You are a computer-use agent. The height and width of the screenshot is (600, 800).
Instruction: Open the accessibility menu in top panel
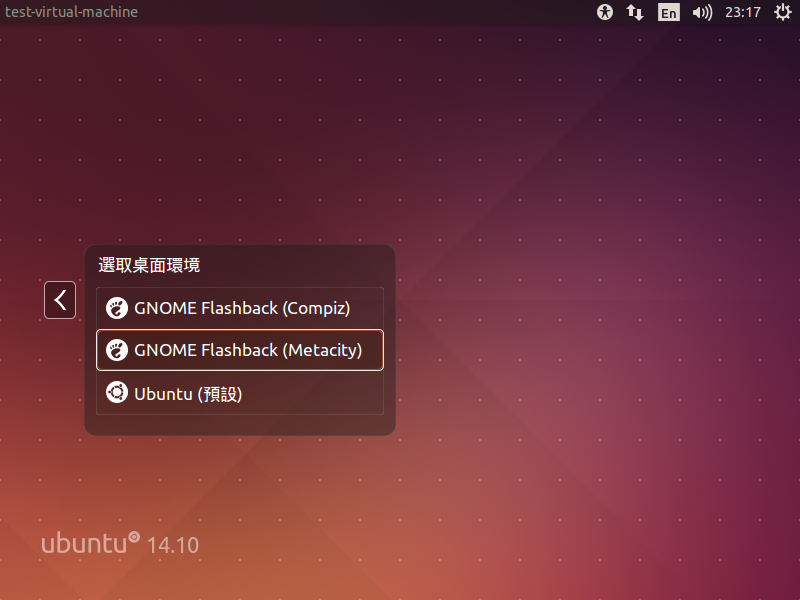click(604, 12)
